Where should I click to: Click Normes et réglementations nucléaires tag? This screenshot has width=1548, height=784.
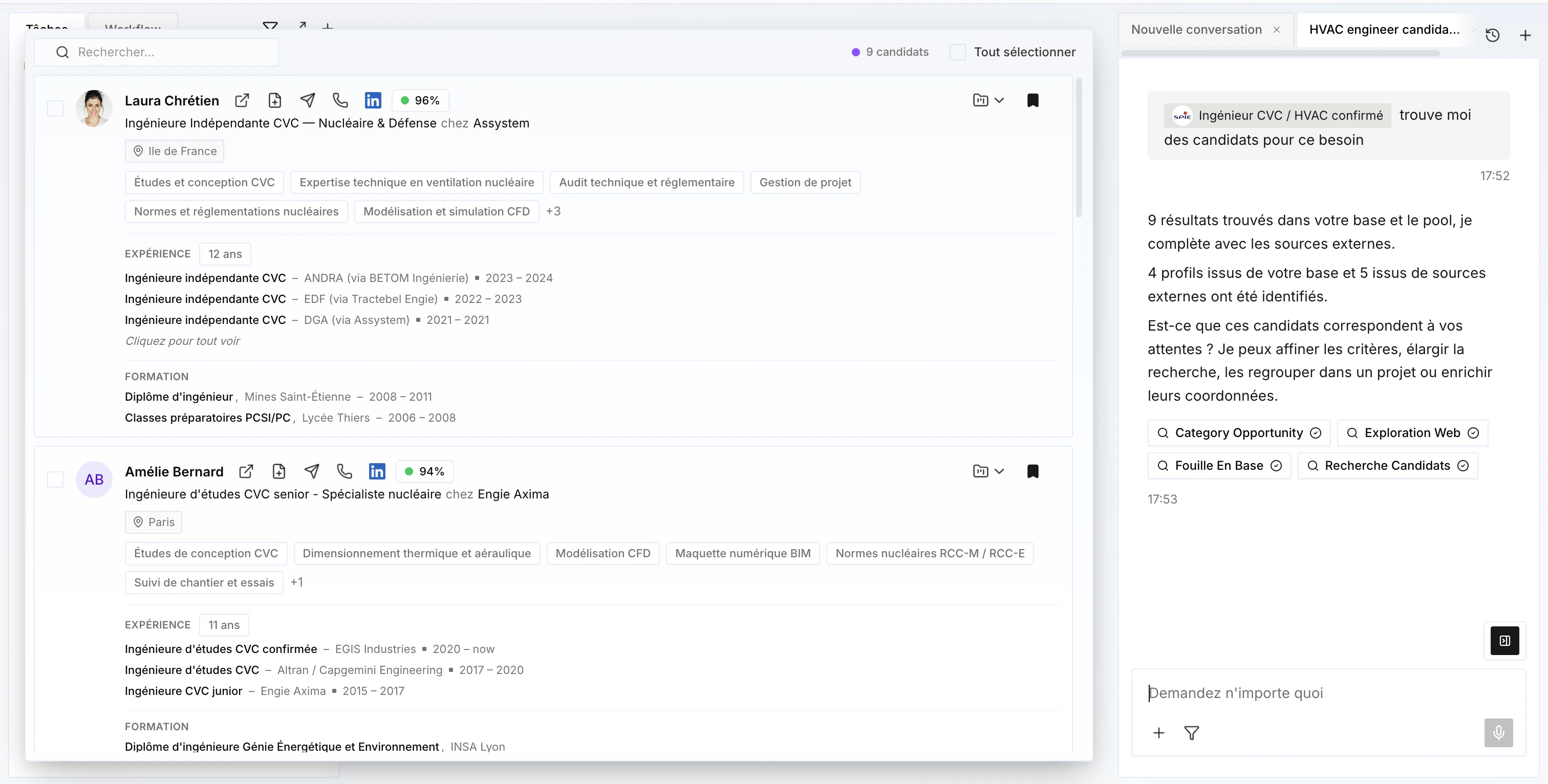(x=237, y=211)
